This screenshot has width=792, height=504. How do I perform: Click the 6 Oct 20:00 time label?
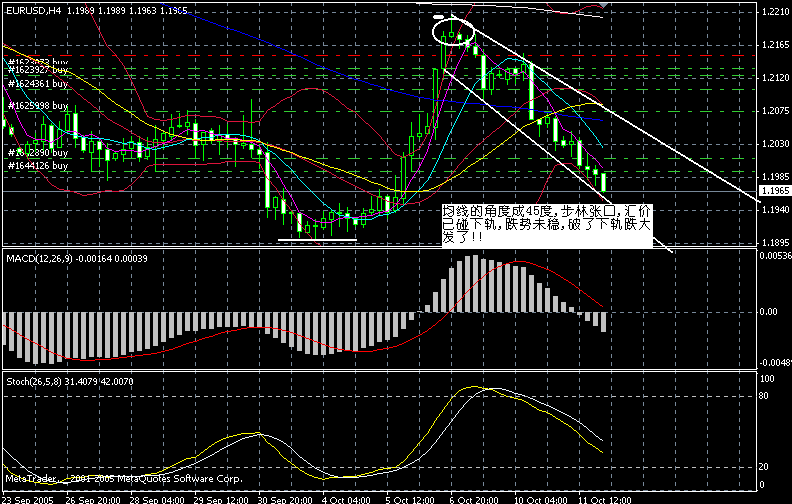click(x=475, y=500)
